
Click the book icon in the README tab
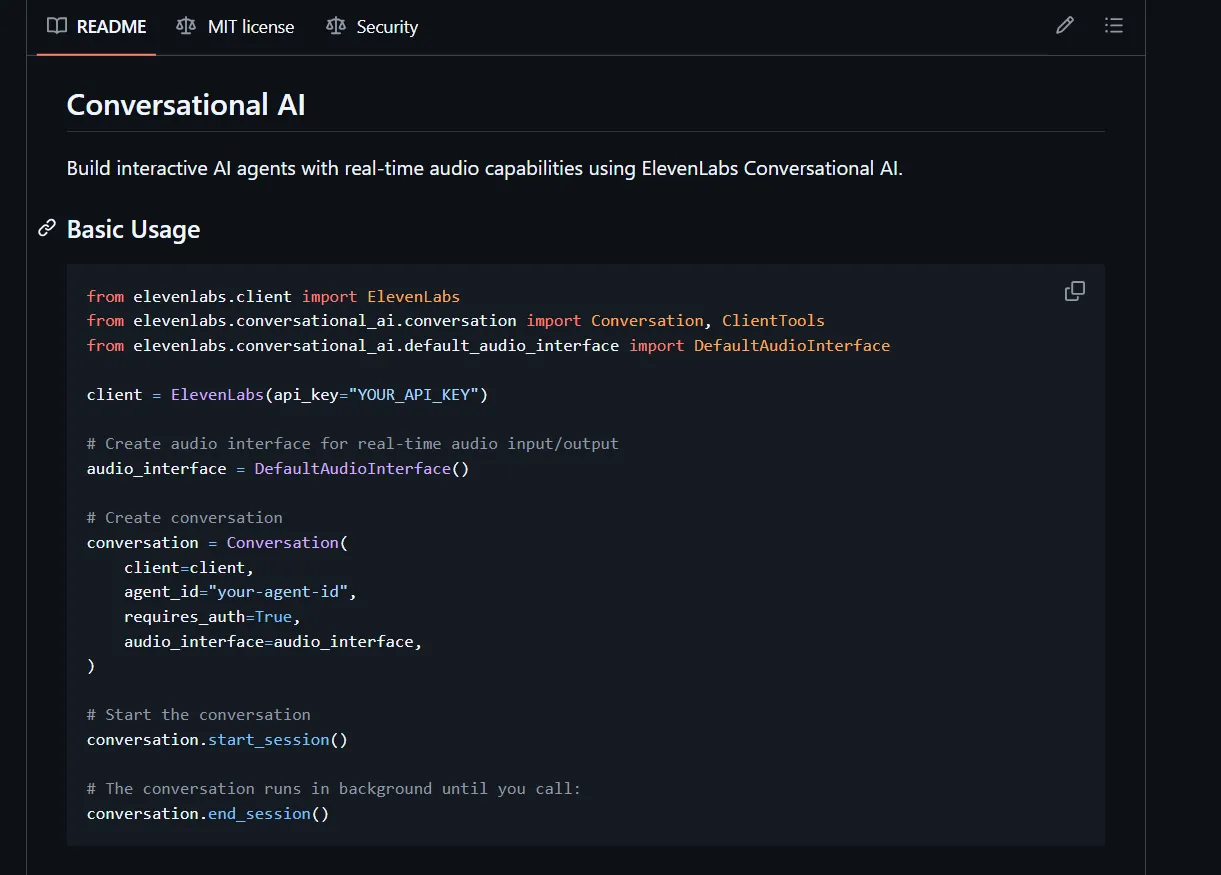pyautogui.click(x=57, y=26)
